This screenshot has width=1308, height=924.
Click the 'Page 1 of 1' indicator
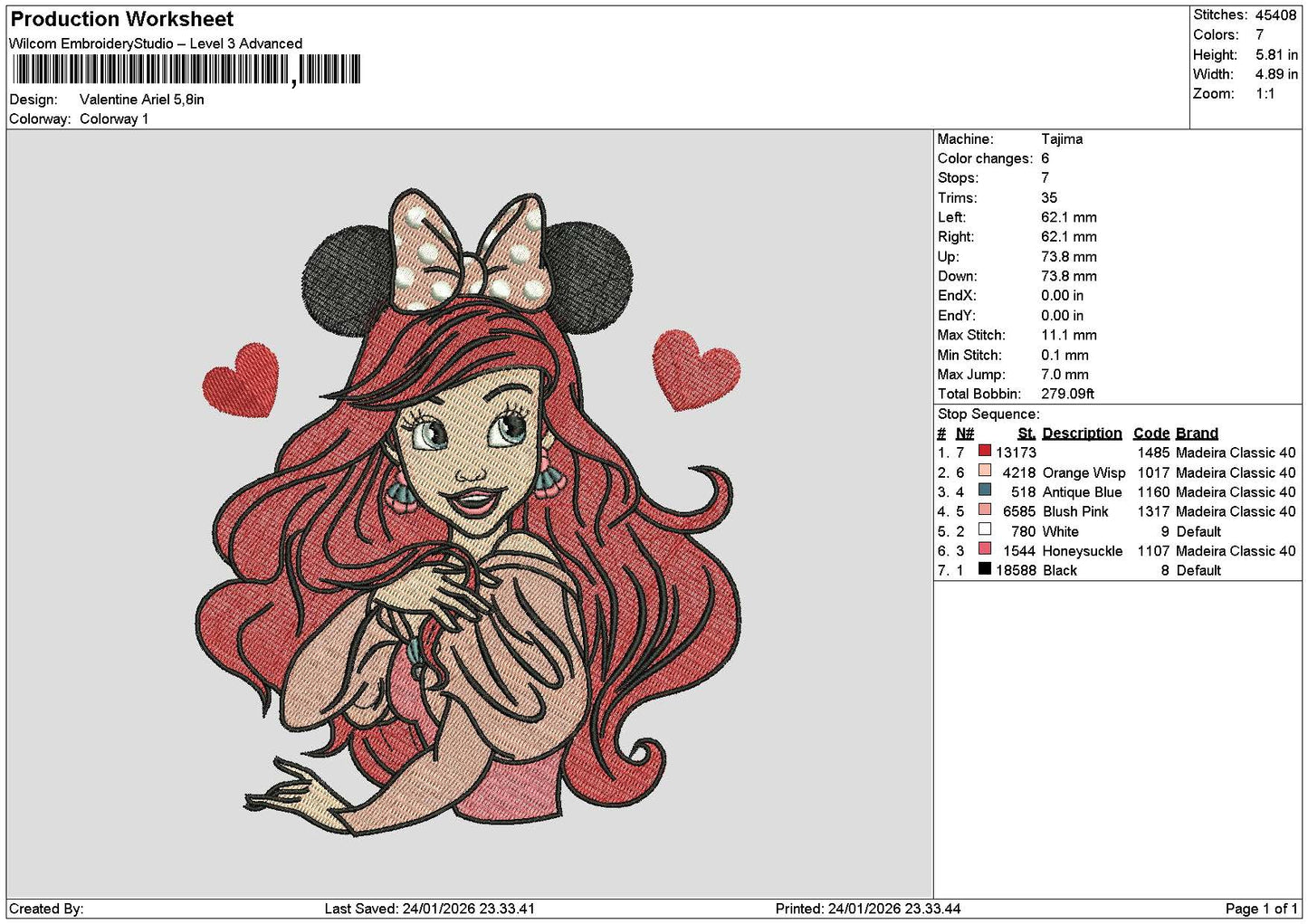point(1261,909)
